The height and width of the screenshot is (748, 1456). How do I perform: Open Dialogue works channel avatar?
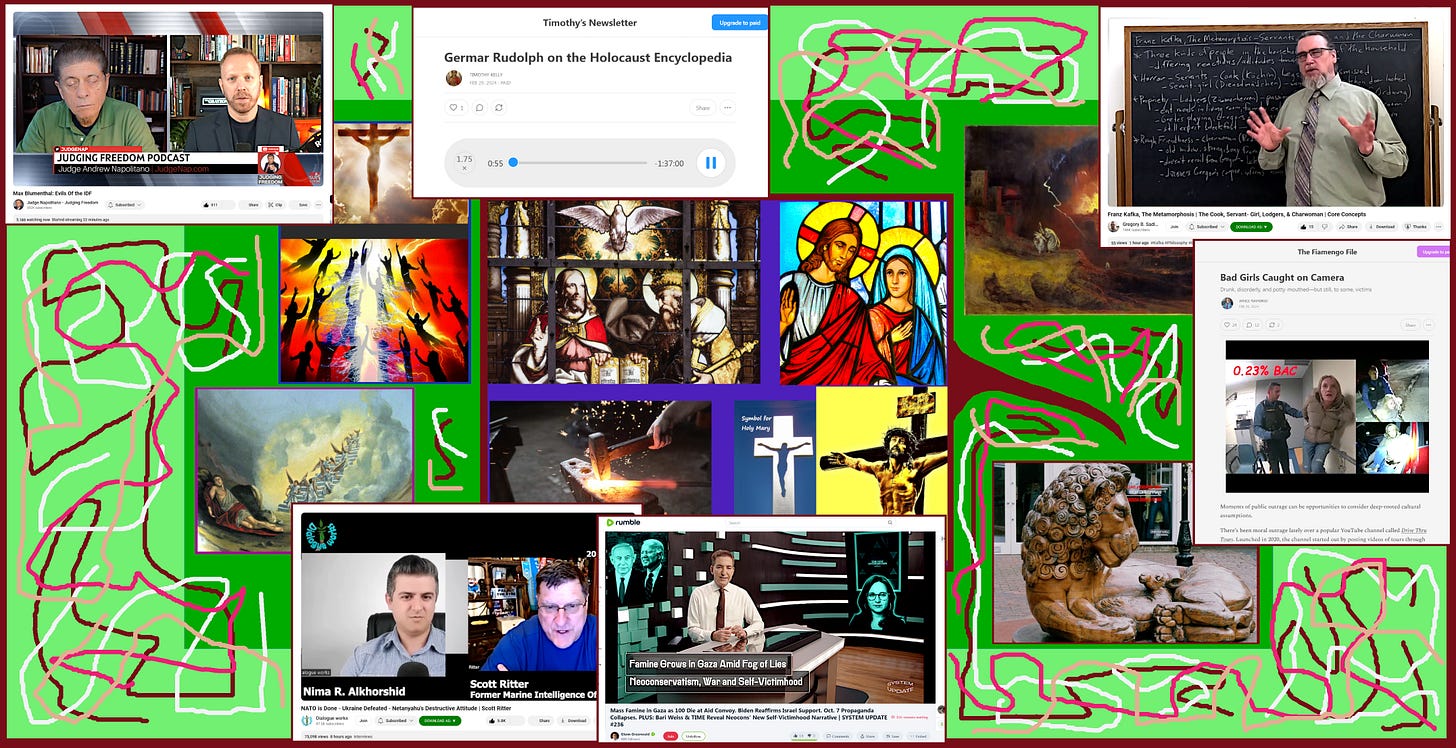pos(306,720)
